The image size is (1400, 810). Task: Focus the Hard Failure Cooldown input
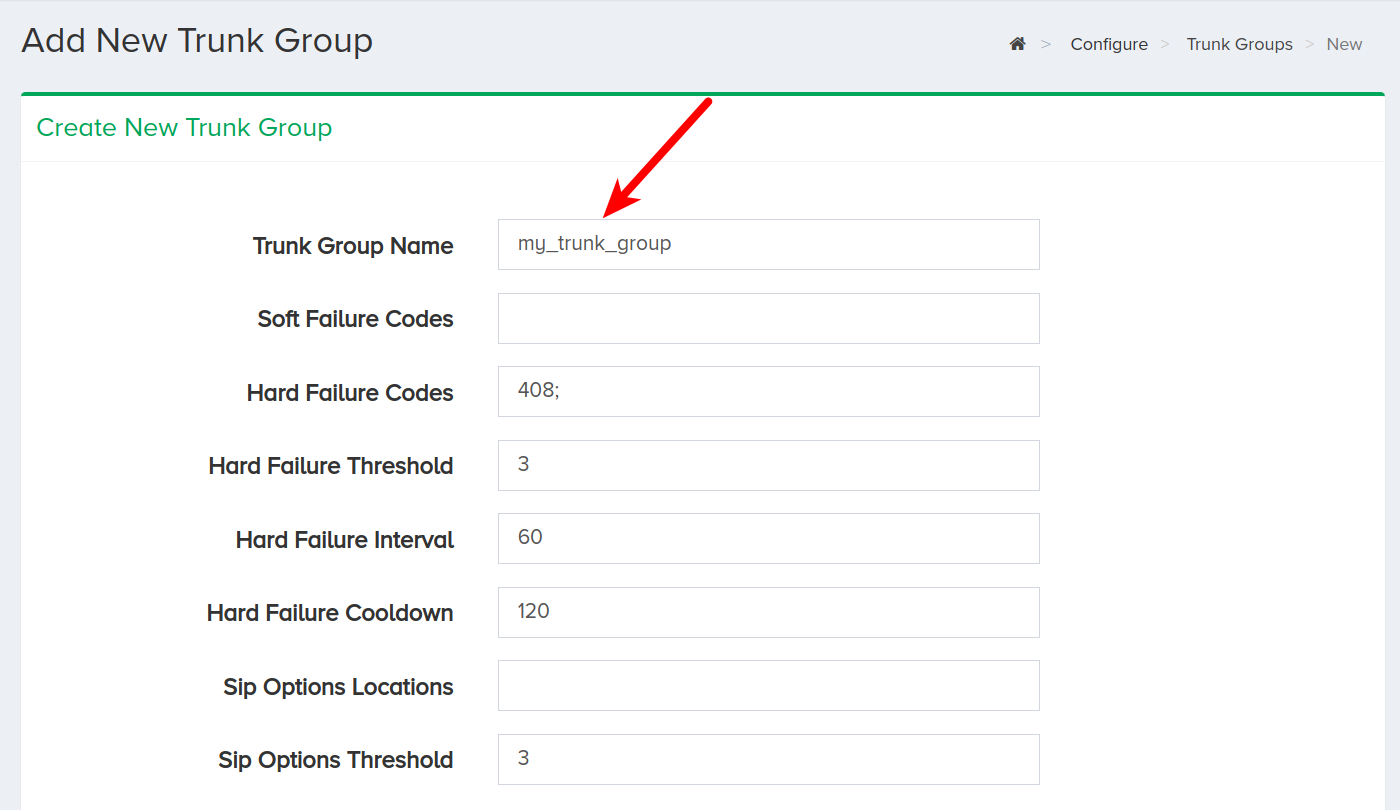coord(768,612)
